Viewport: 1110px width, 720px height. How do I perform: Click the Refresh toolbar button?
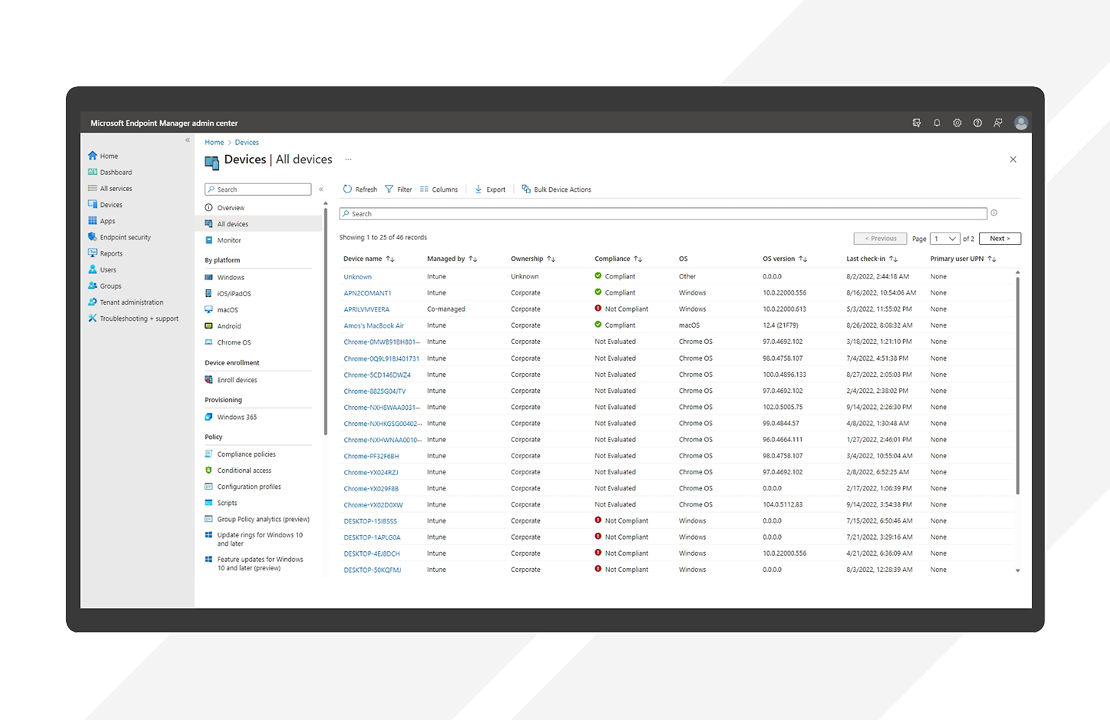click(360, 190)
